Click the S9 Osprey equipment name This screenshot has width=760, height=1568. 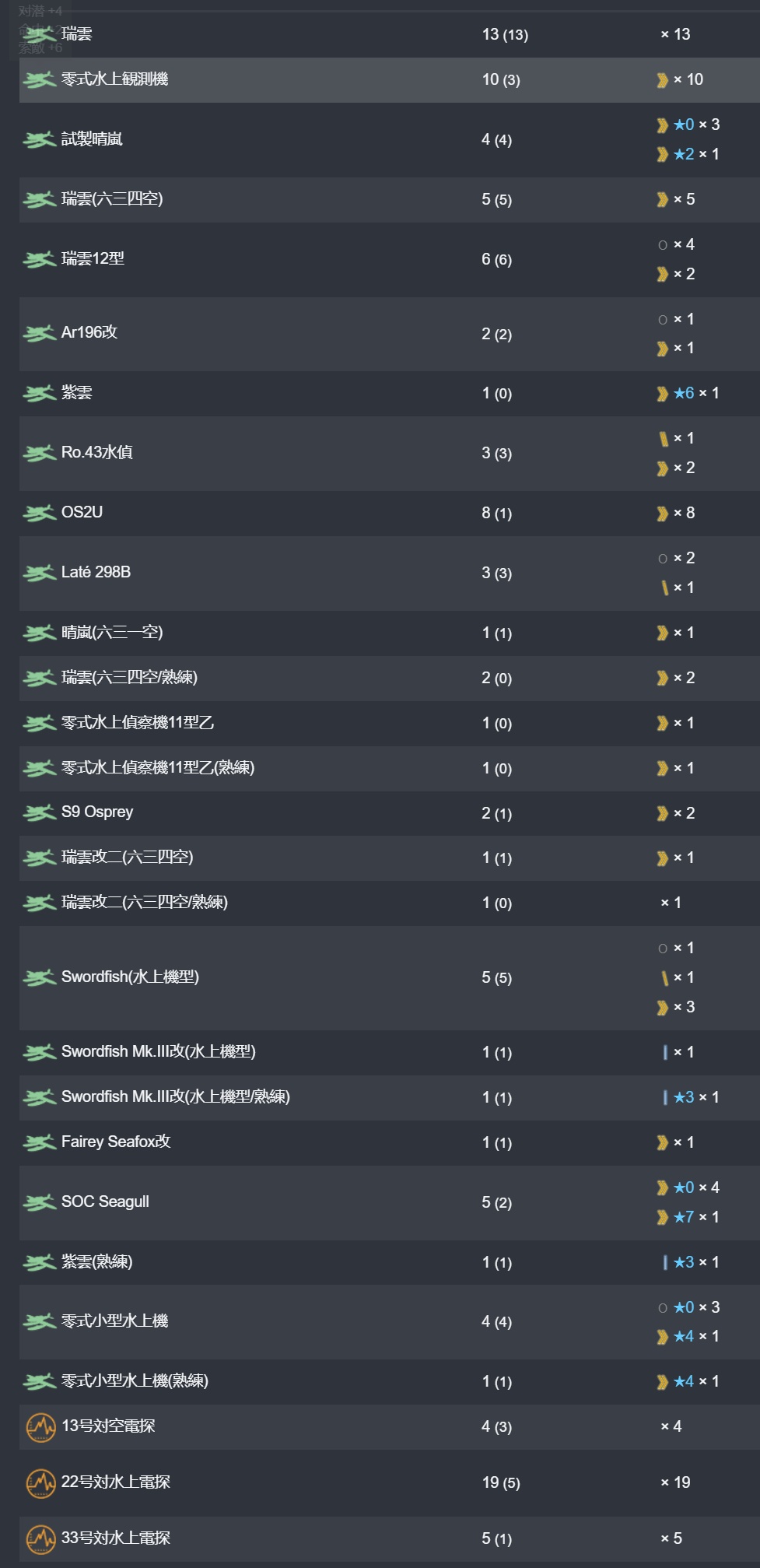click(97, 812)
